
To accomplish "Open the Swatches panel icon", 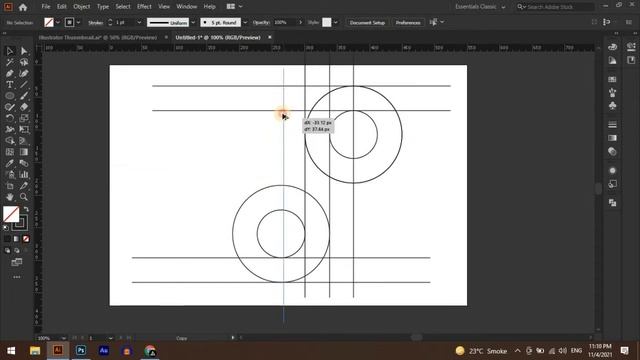I will [612, 79].
